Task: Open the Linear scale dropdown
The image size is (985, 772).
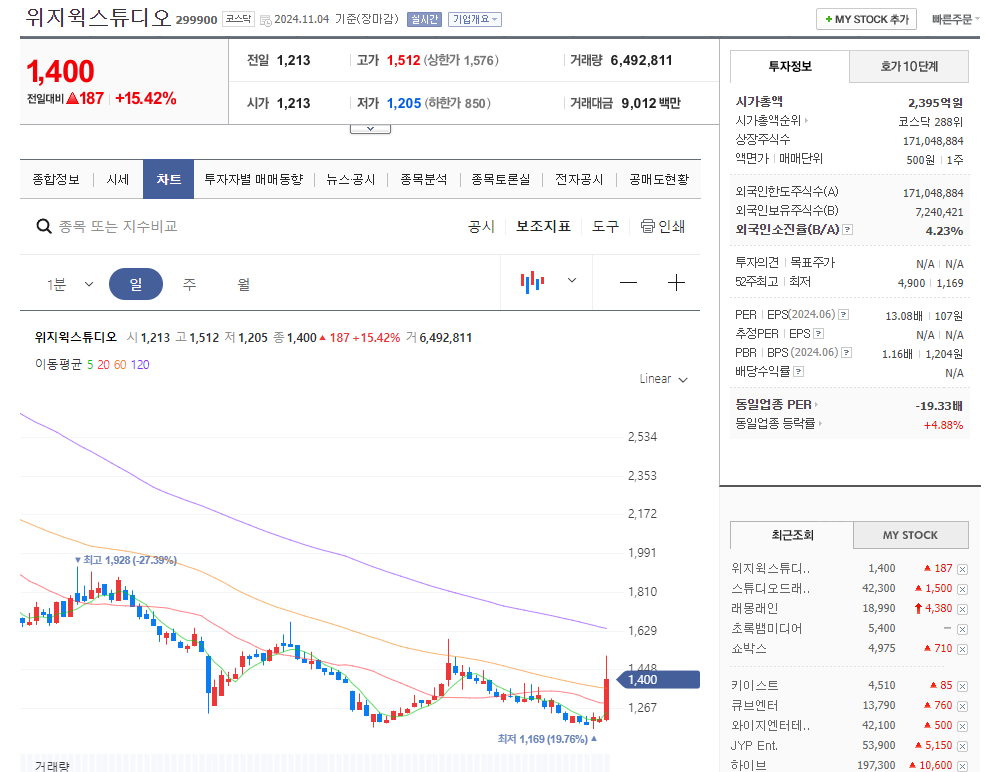Action: coord(663,379)
